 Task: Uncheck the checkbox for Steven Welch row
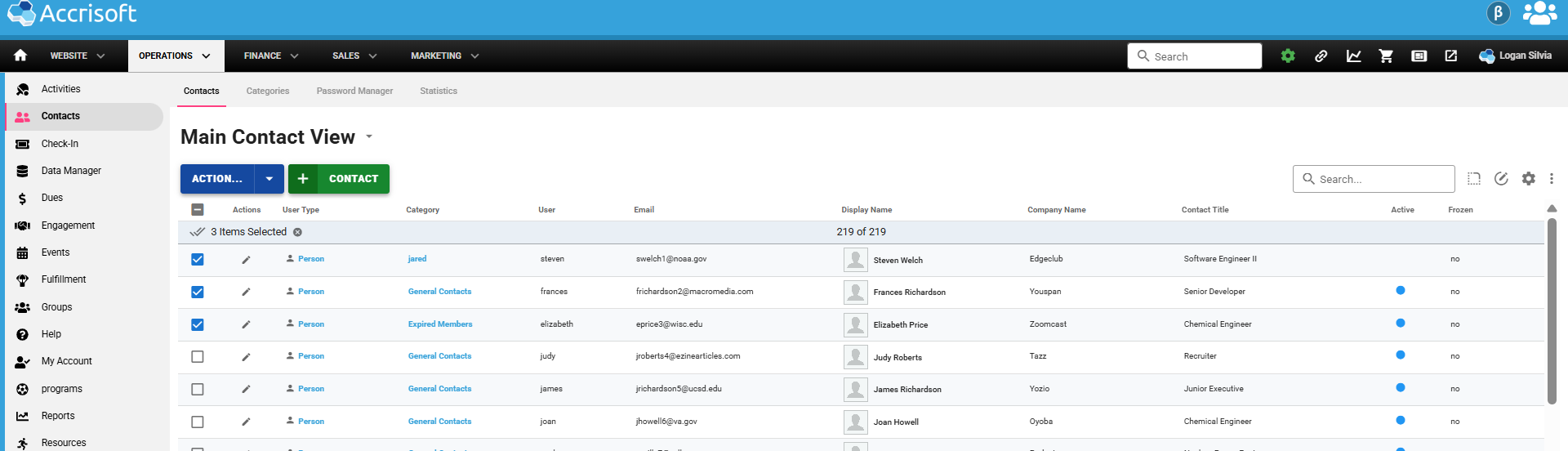(198, 260)
